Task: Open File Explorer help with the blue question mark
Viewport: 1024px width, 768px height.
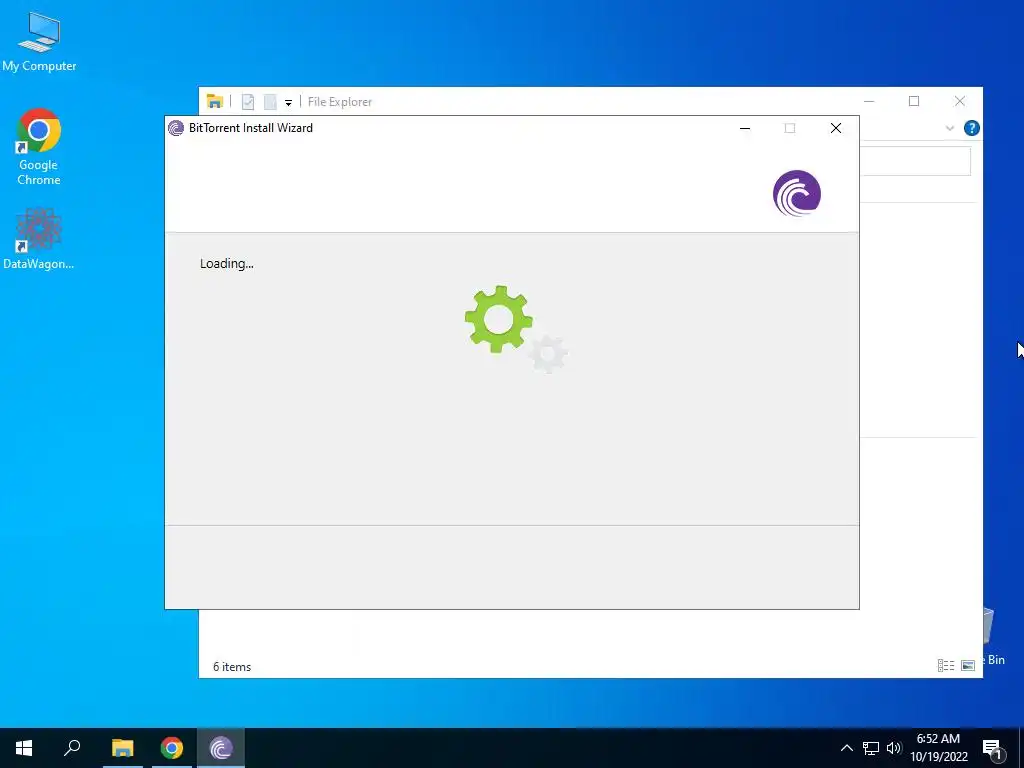Action: pos(971,128)
